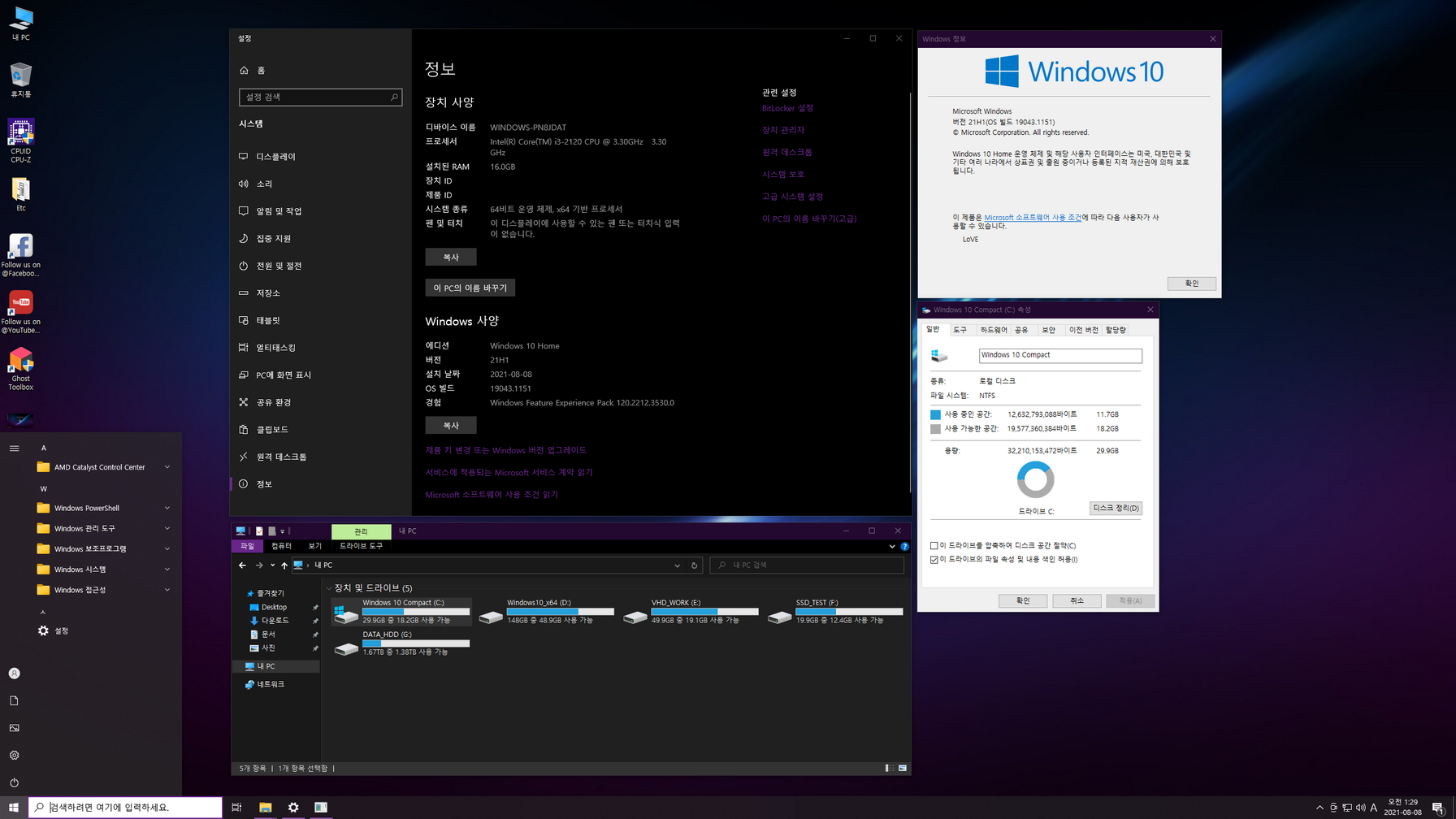
Task: Launch CPUID CPU-Z desktop shortcut
Action: tap(21, 141)
